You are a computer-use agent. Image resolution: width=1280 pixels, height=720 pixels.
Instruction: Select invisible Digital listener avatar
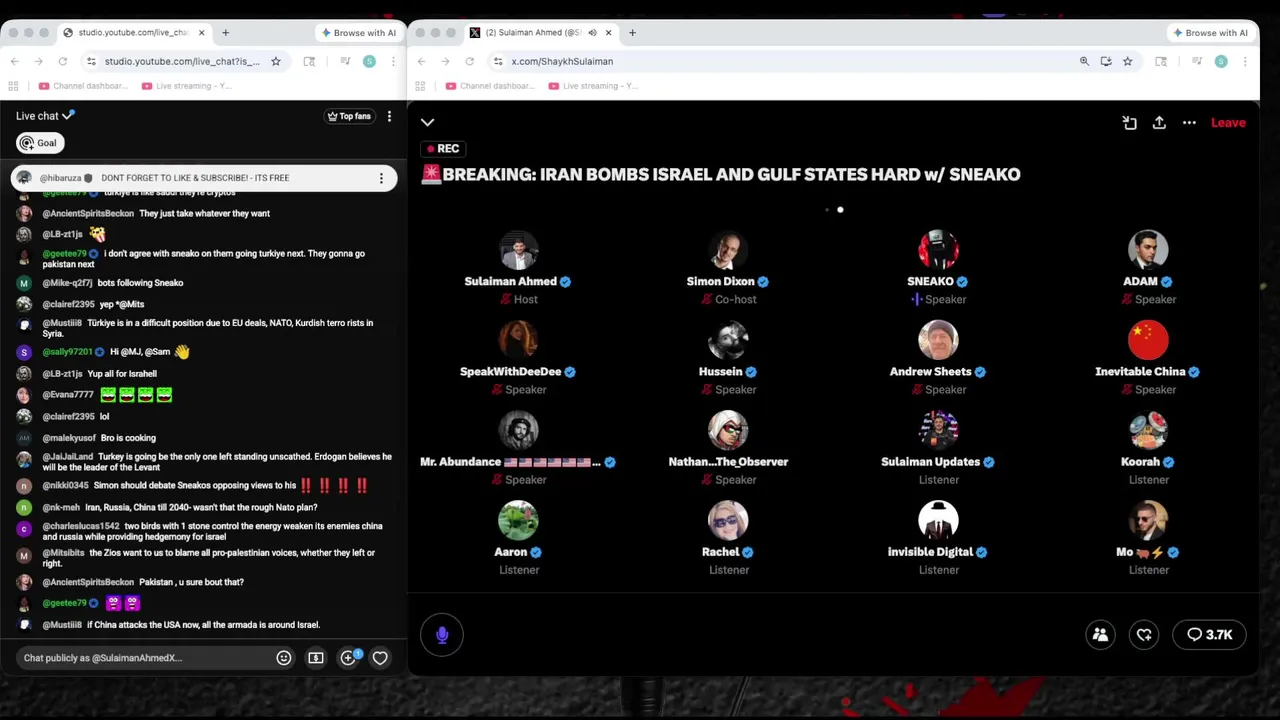click(938, 520)
